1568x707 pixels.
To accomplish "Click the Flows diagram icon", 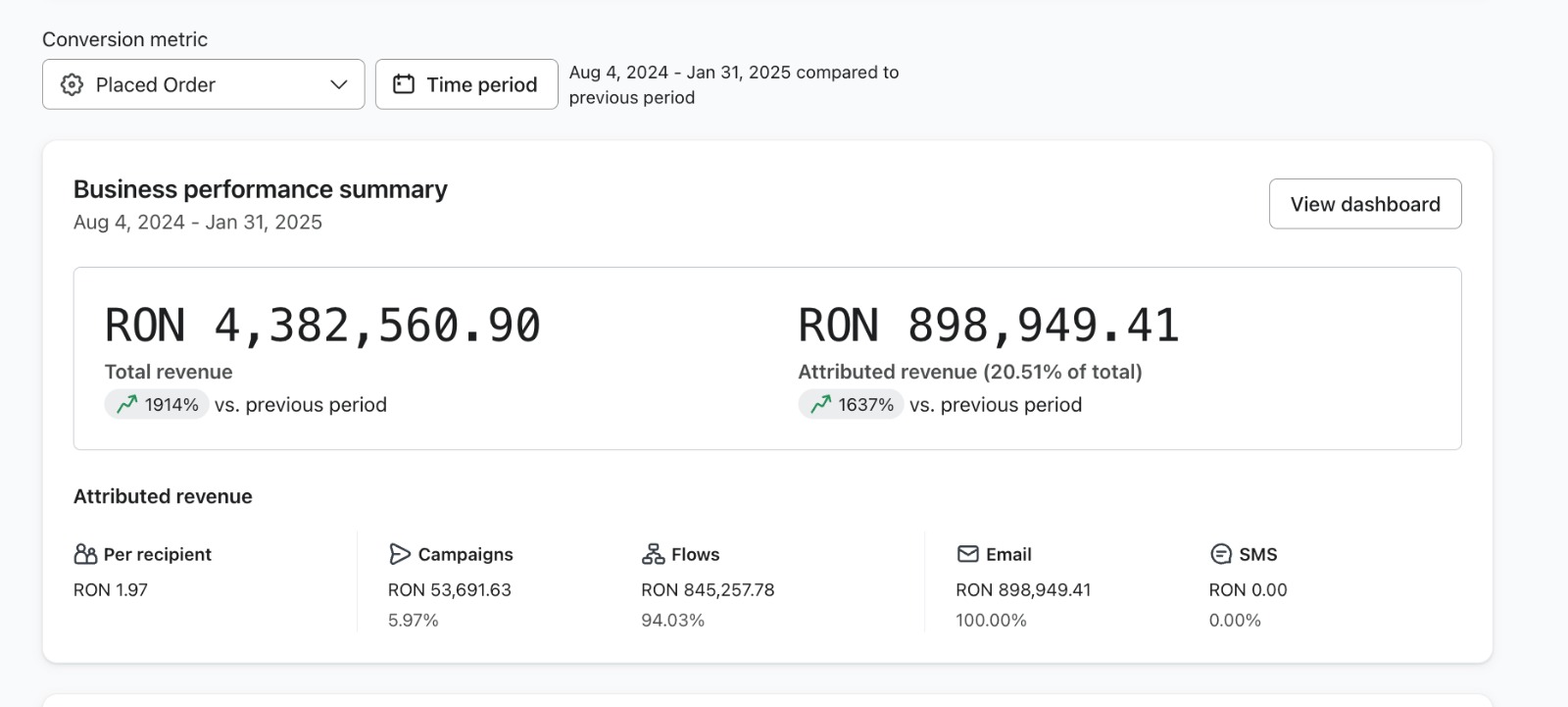I will (x=653, y=554).
